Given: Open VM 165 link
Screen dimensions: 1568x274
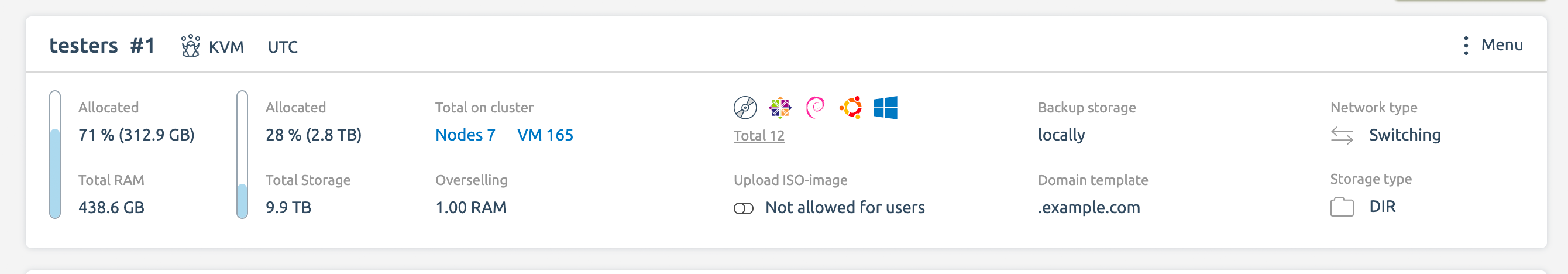Looking at the screenshot, I should [x=545, y=135].
